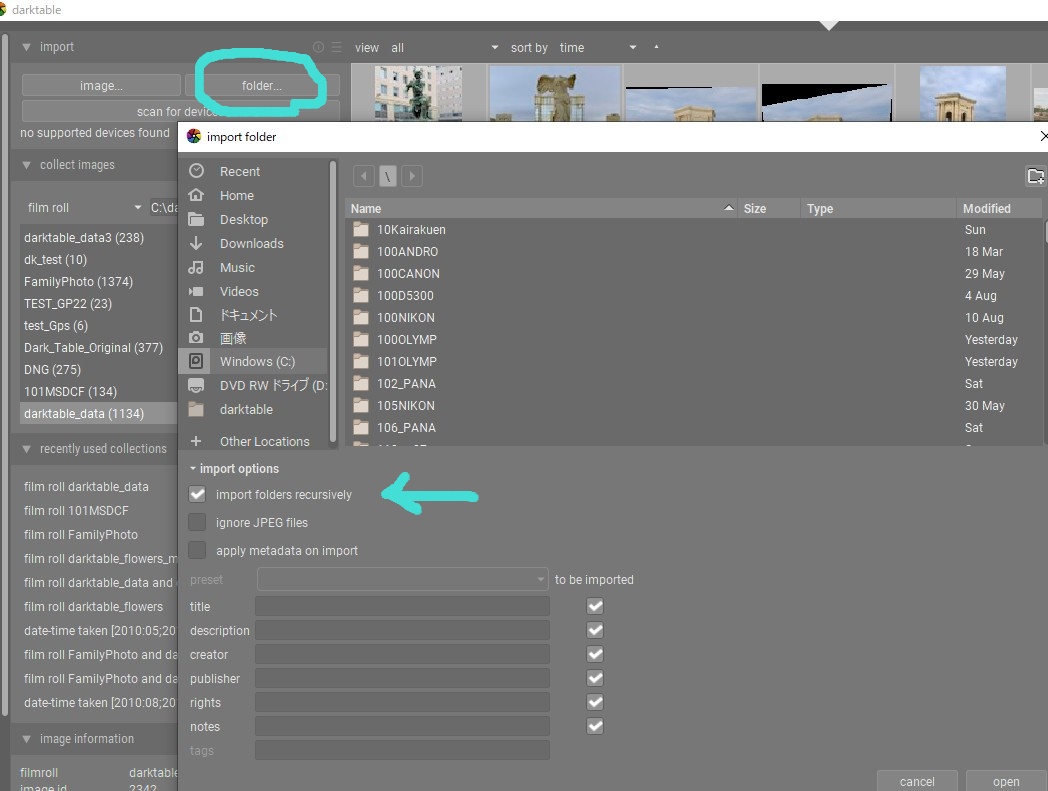Sort files by Type column

pos(879,209)
